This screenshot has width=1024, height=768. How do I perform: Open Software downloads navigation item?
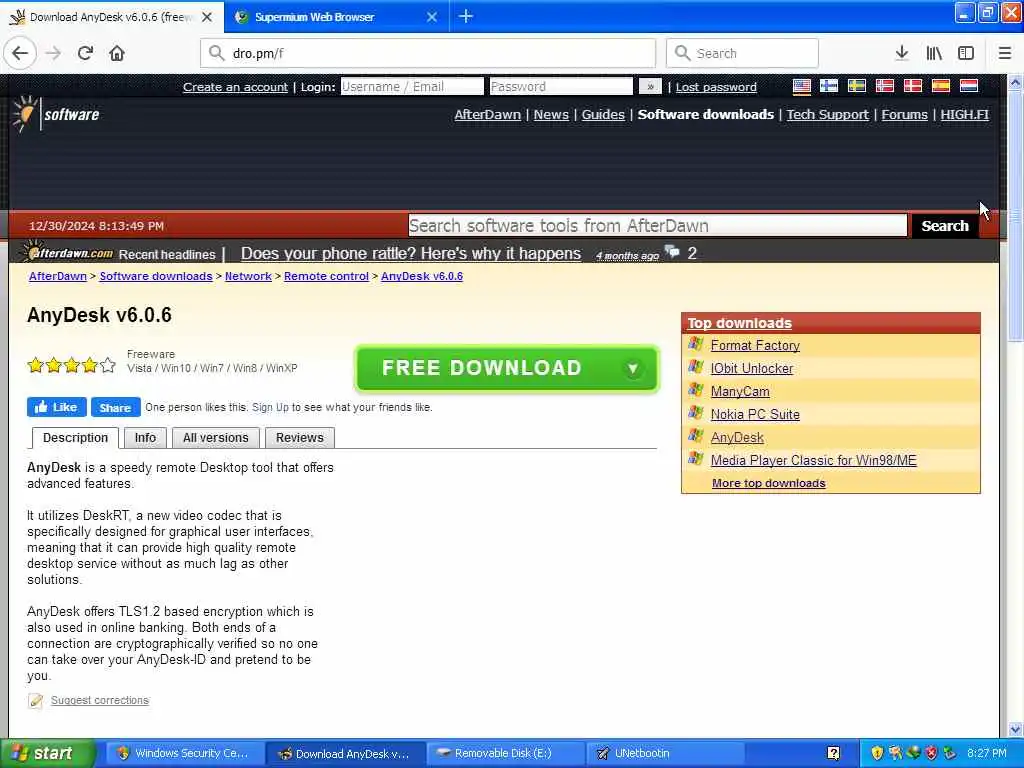tap(705, 114)
